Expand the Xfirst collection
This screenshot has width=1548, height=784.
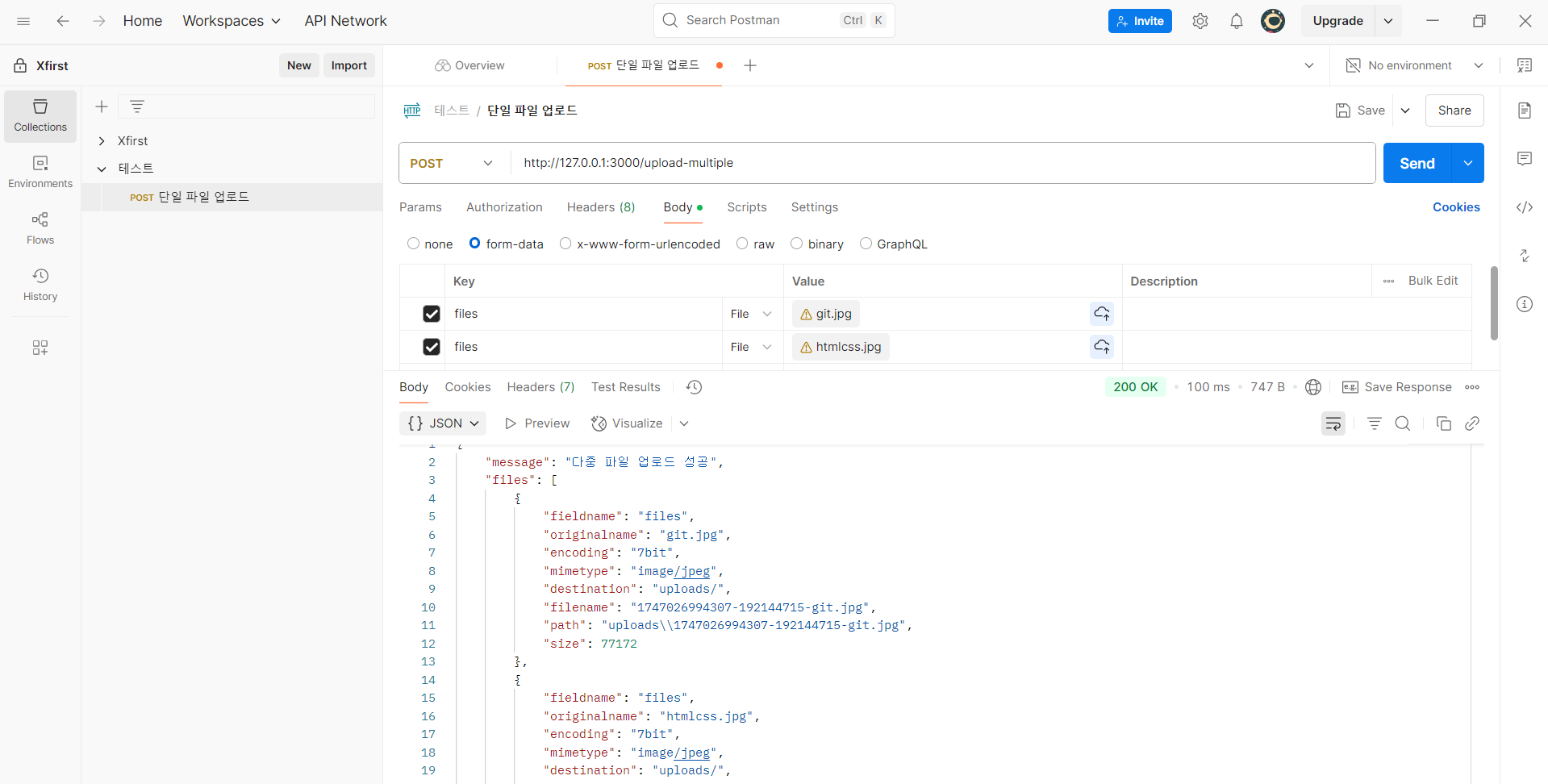coord(102,141)
